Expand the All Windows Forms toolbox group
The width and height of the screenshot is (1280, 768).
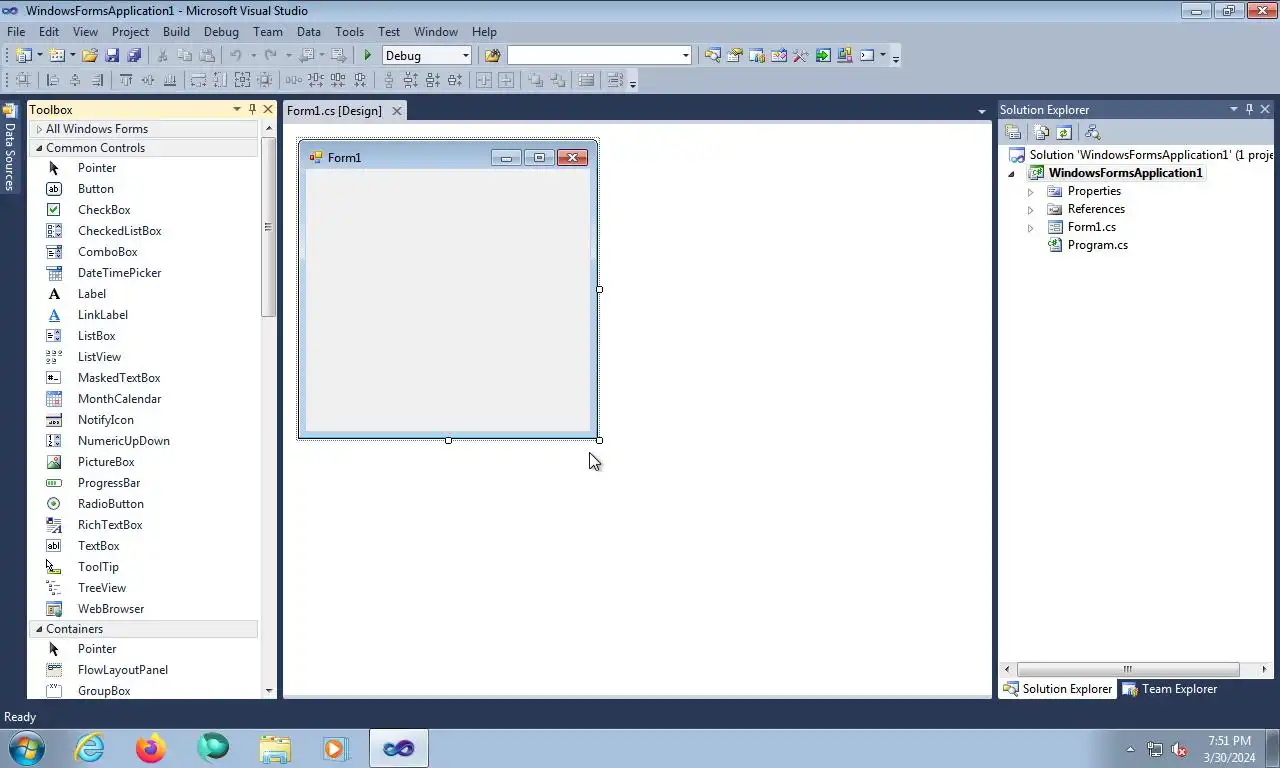click(x=39, y=129)
